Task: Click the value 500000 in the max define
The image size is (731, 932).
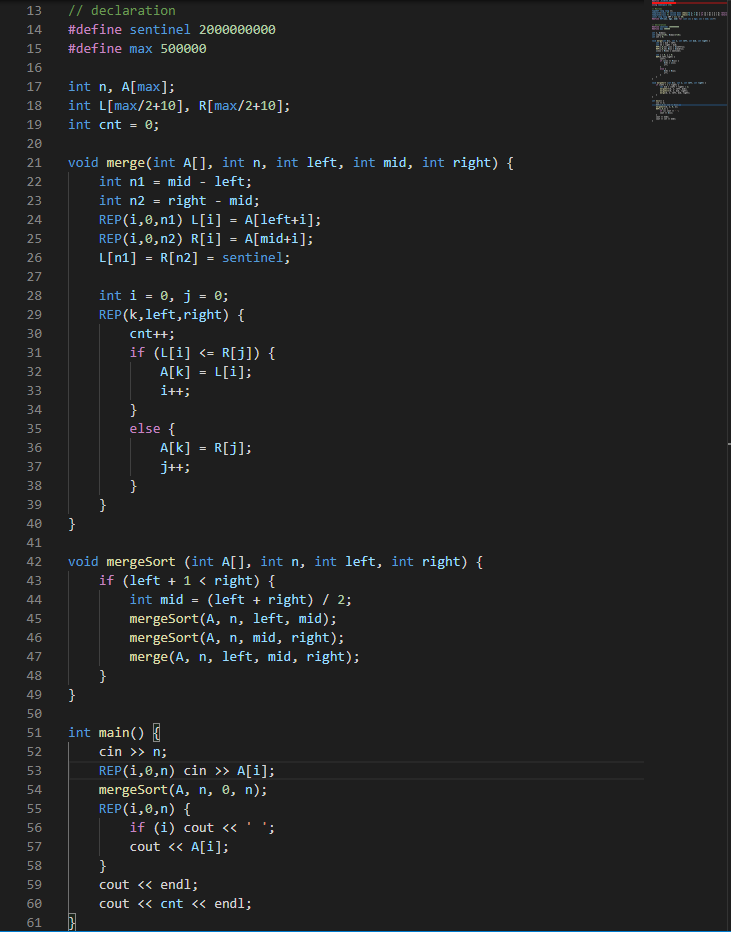Action: [x=183, y=49]
